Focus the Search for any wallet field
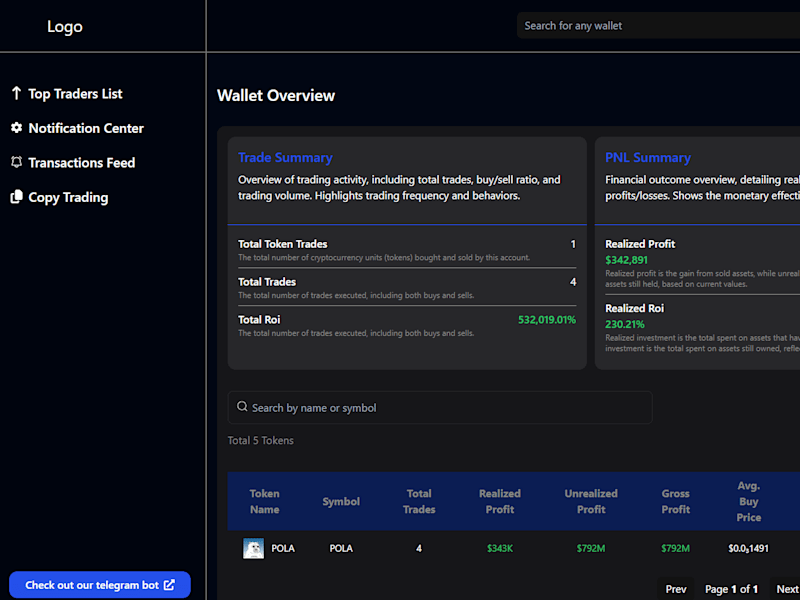Viewport: 800px width, 600px height. (x=658, y=26)
